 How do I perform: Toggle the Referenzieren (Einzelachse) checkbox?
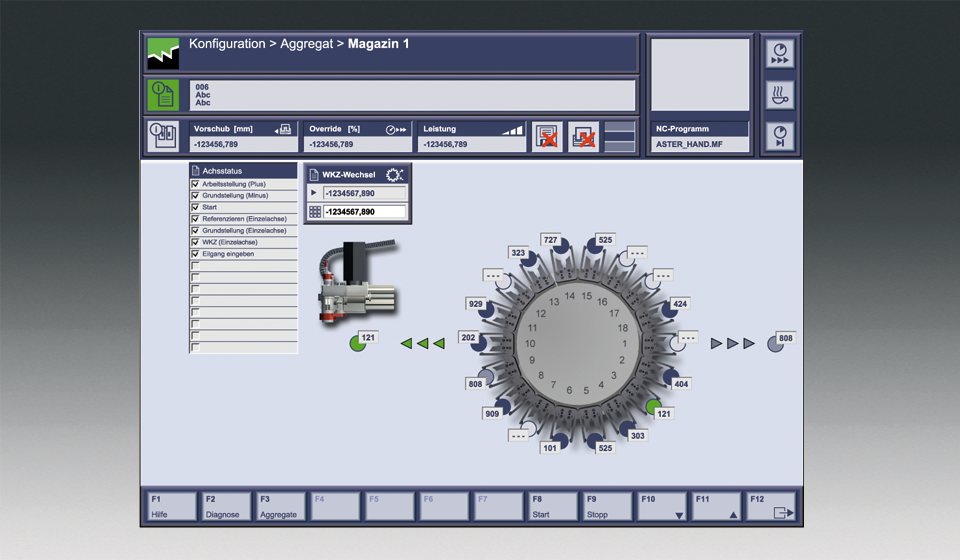pyautogui.click(x=196, y=219)
